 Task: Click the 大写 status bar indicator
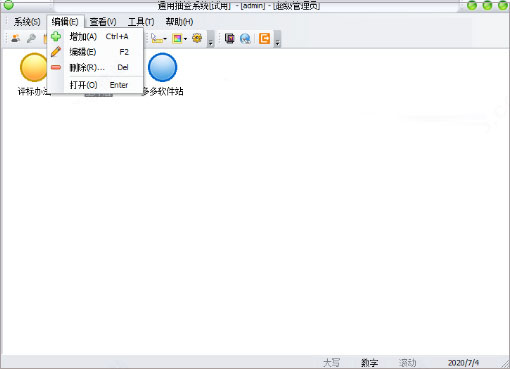click(x=331, y=362)
